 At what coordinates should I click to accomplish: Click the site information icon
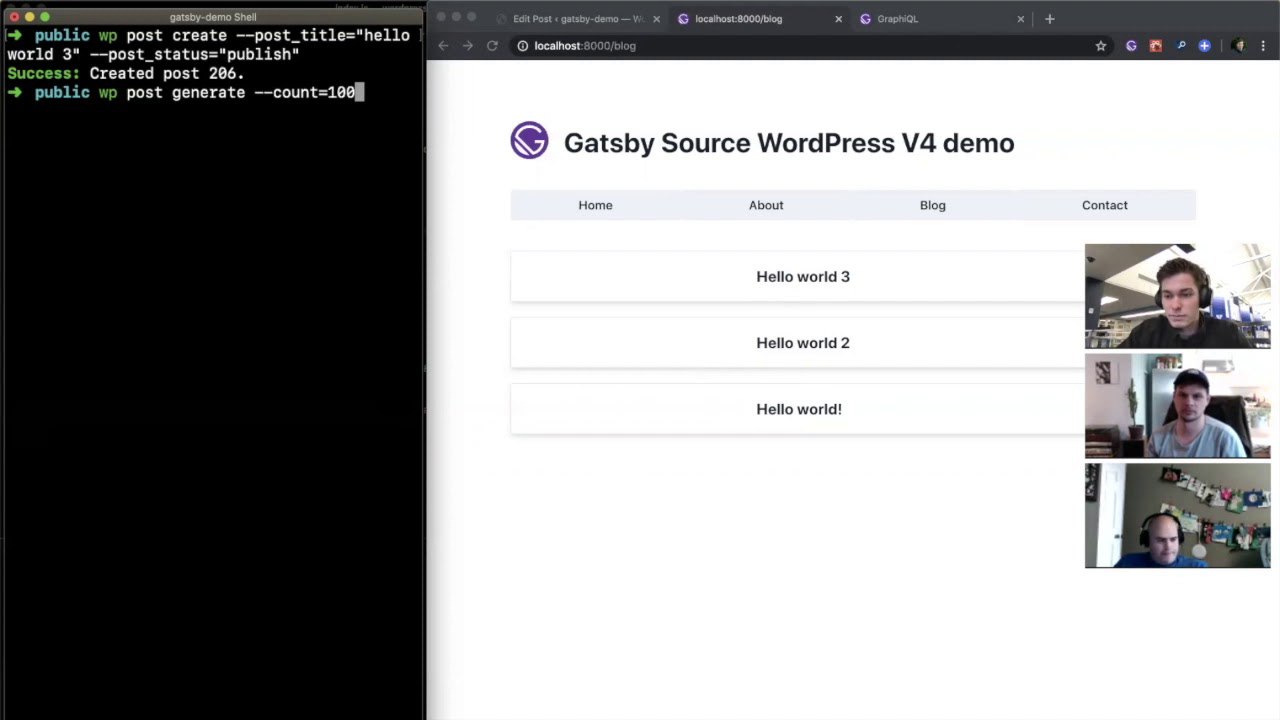(x=522, y=46)
